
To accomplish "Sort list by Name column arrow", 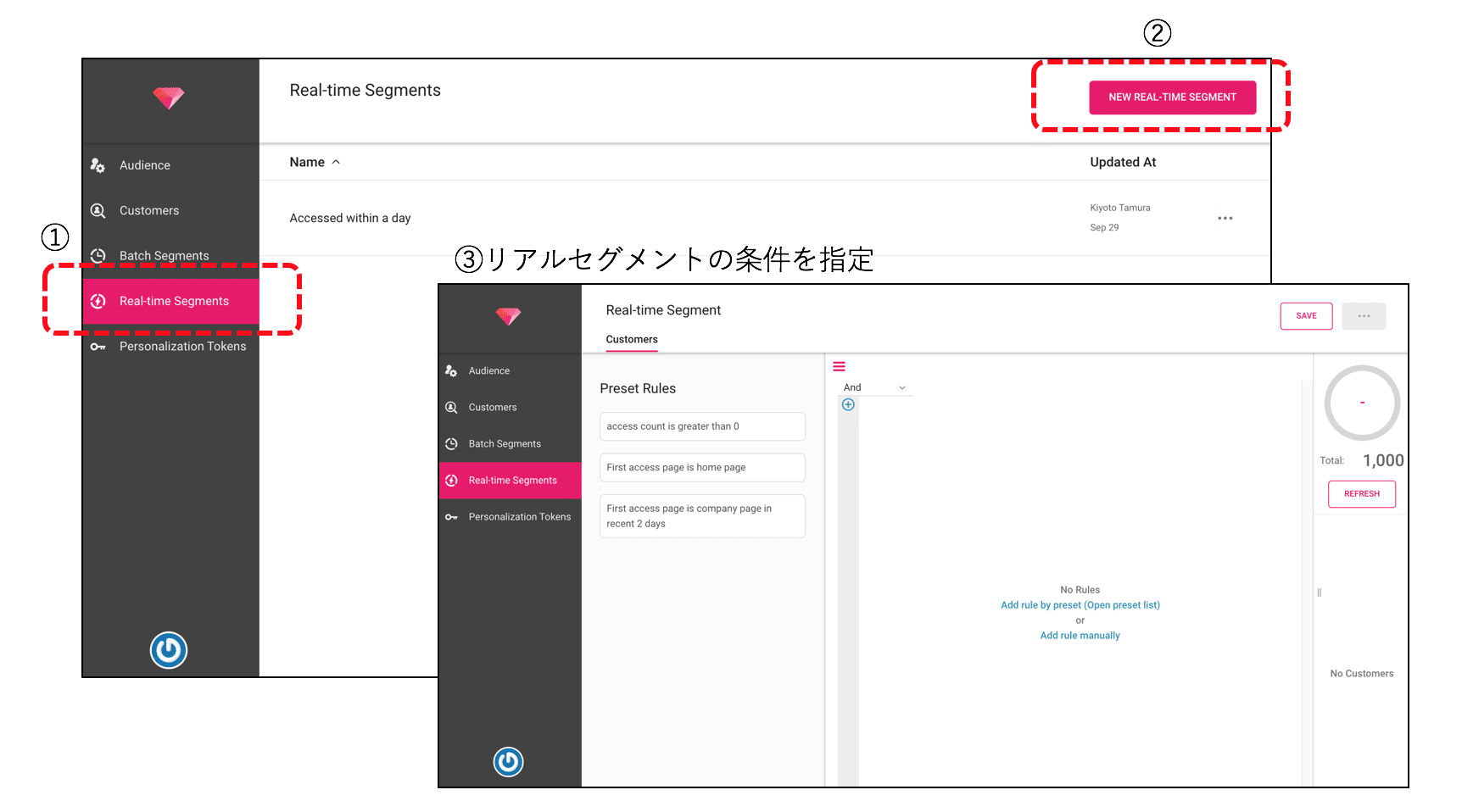I will pos(336,162).
